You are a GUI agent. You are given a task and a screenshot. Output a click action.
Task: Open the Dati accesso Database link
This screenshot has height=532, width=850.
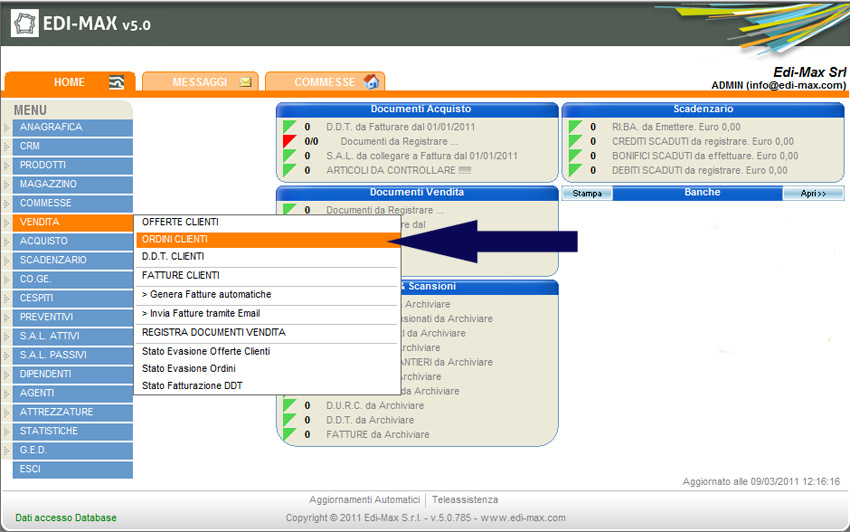66,518
